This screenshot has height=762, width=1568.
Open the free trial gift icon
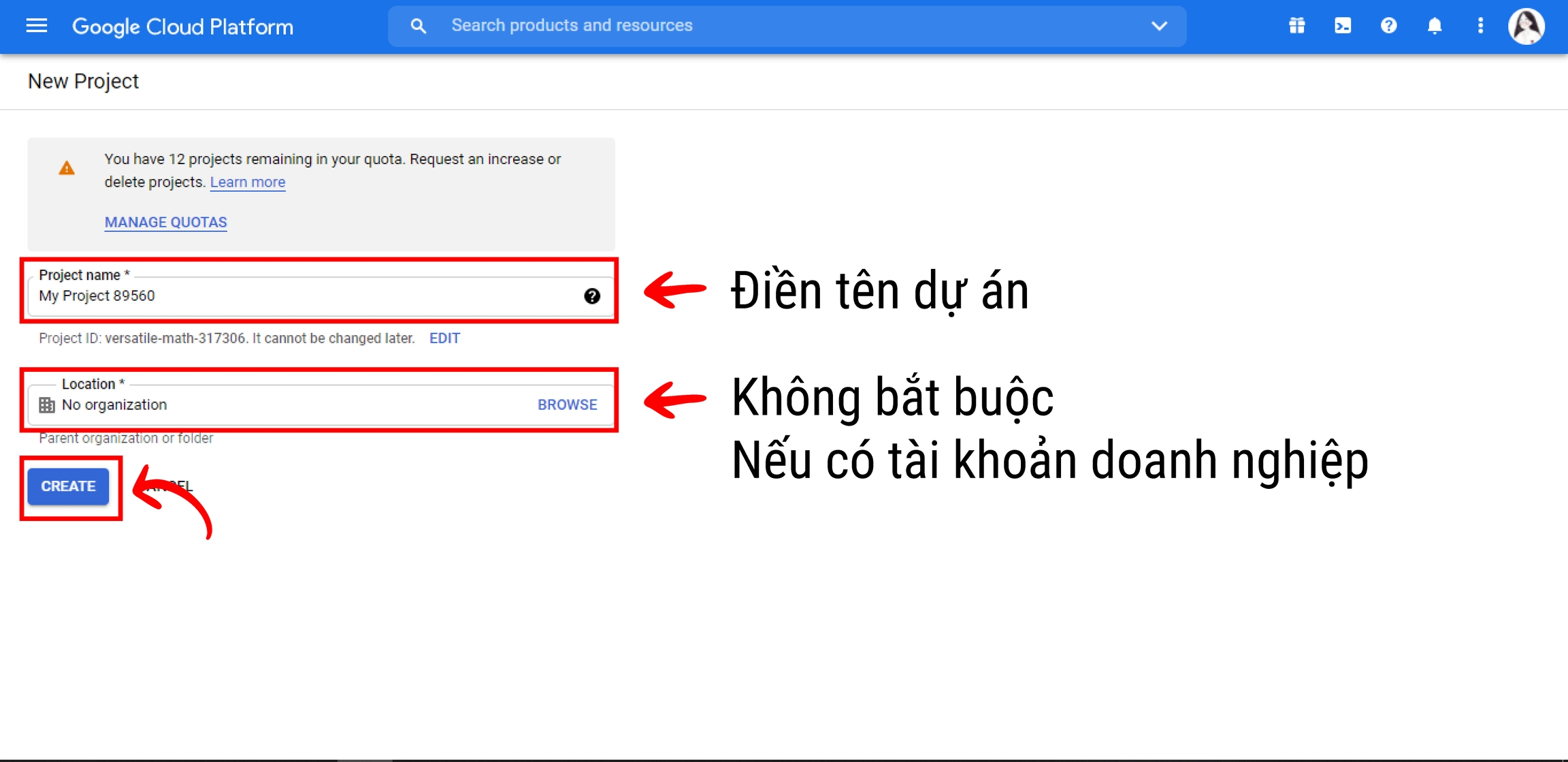(1296, 26)
